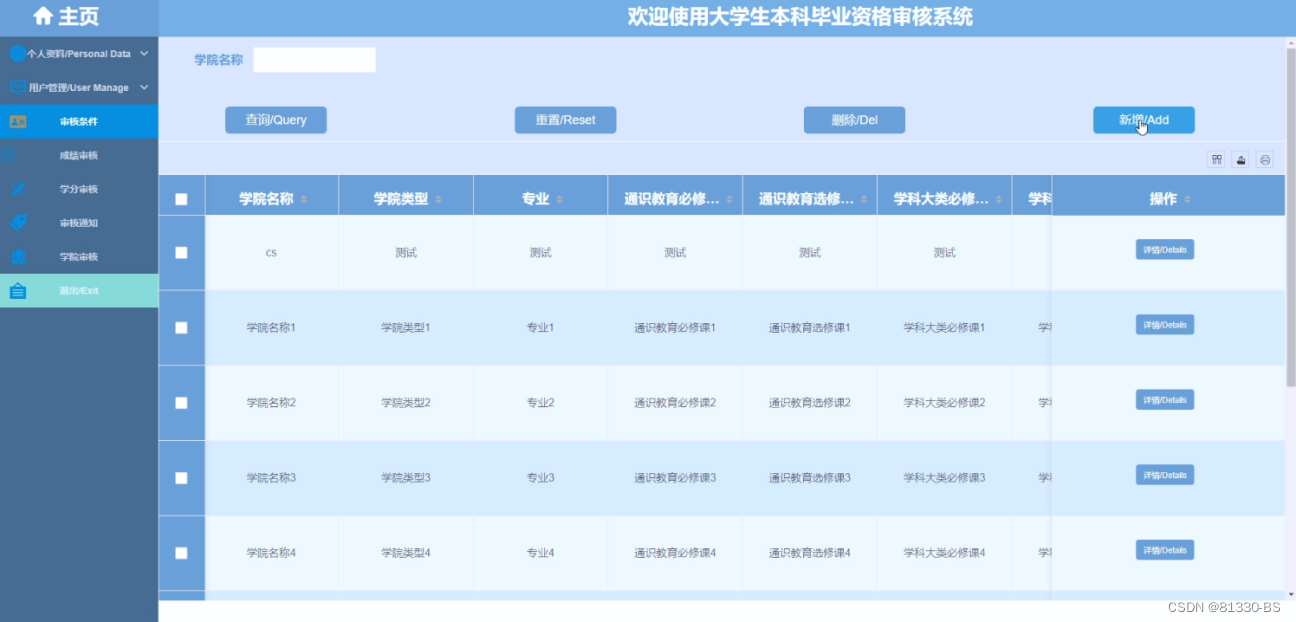Open 详情/Details for 学院名称4 row
This screenshot has width=1296, height=622.
(1165, 550)
